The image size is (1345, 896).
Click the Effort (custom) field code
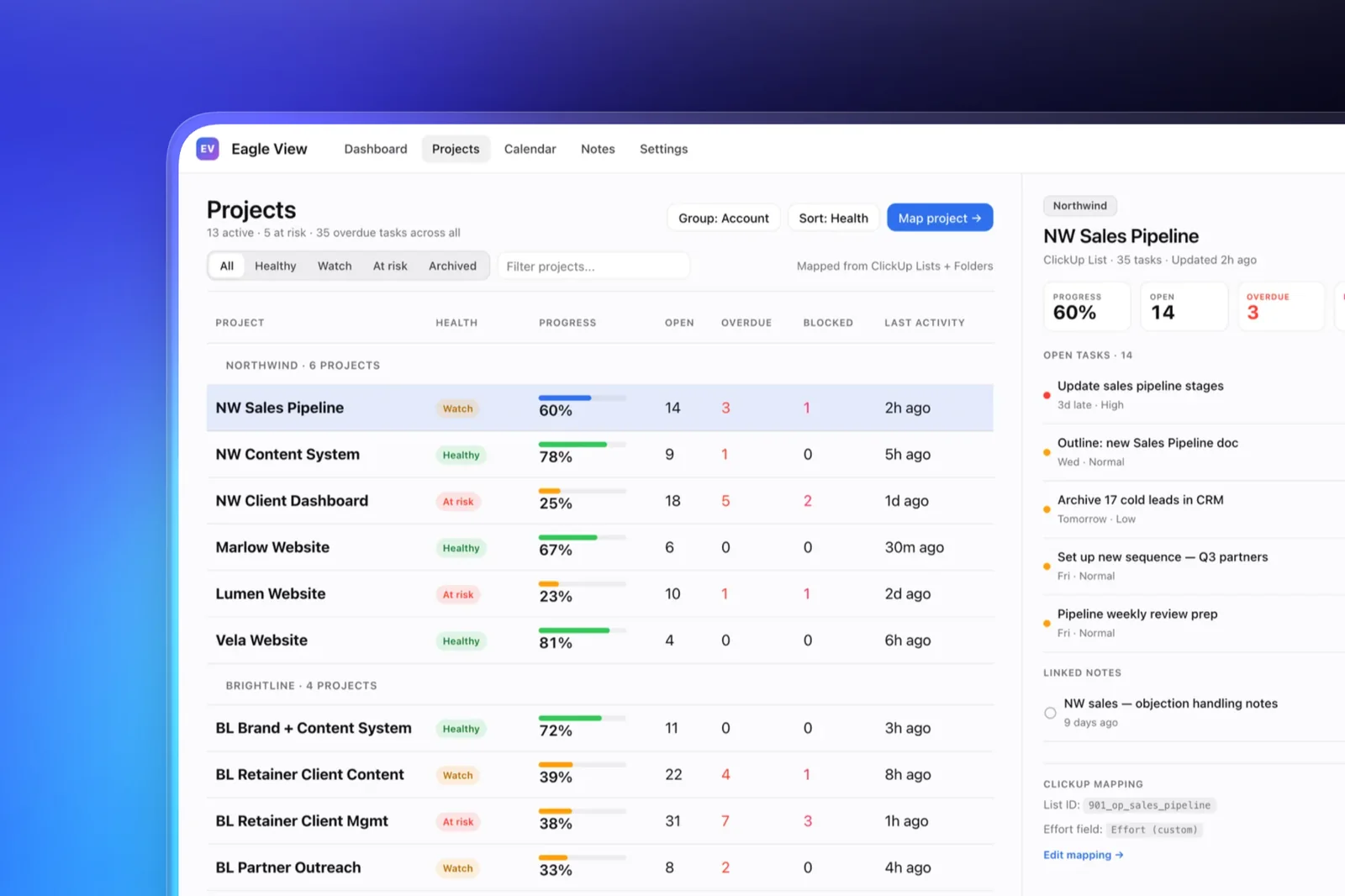point(1154,830)
